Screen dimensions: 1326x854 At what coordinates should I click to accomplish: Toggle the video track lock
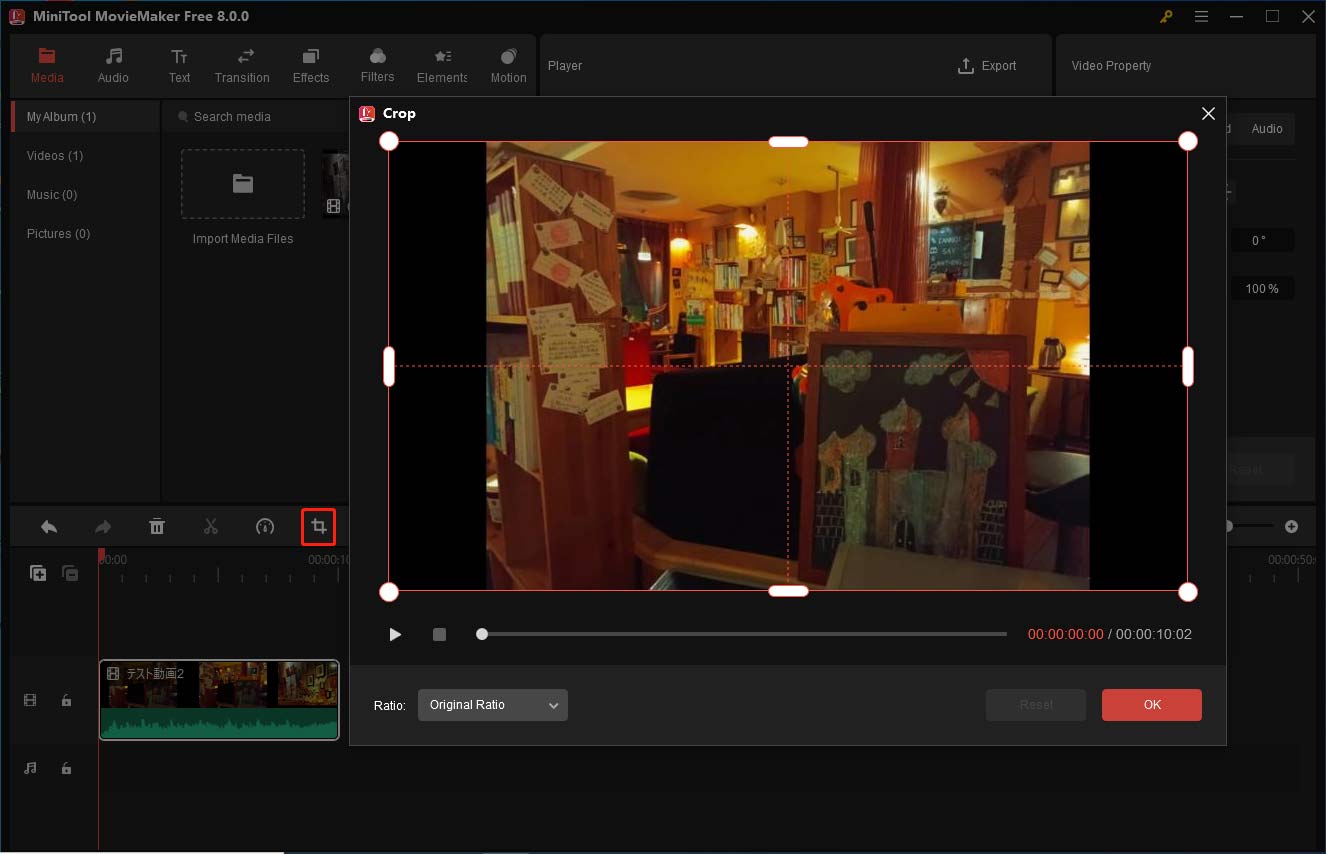66,701
